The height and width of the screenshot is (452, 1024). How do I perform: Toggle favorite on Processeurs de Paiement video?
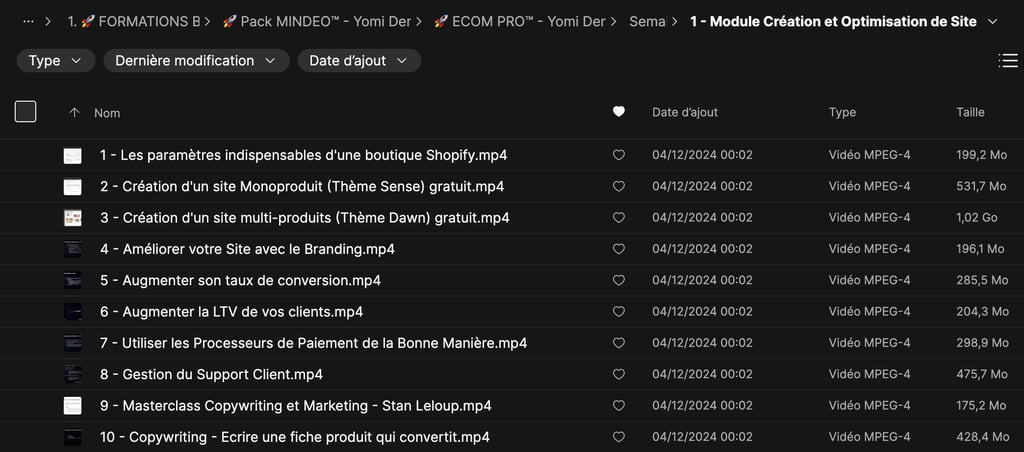pos(618,343)
